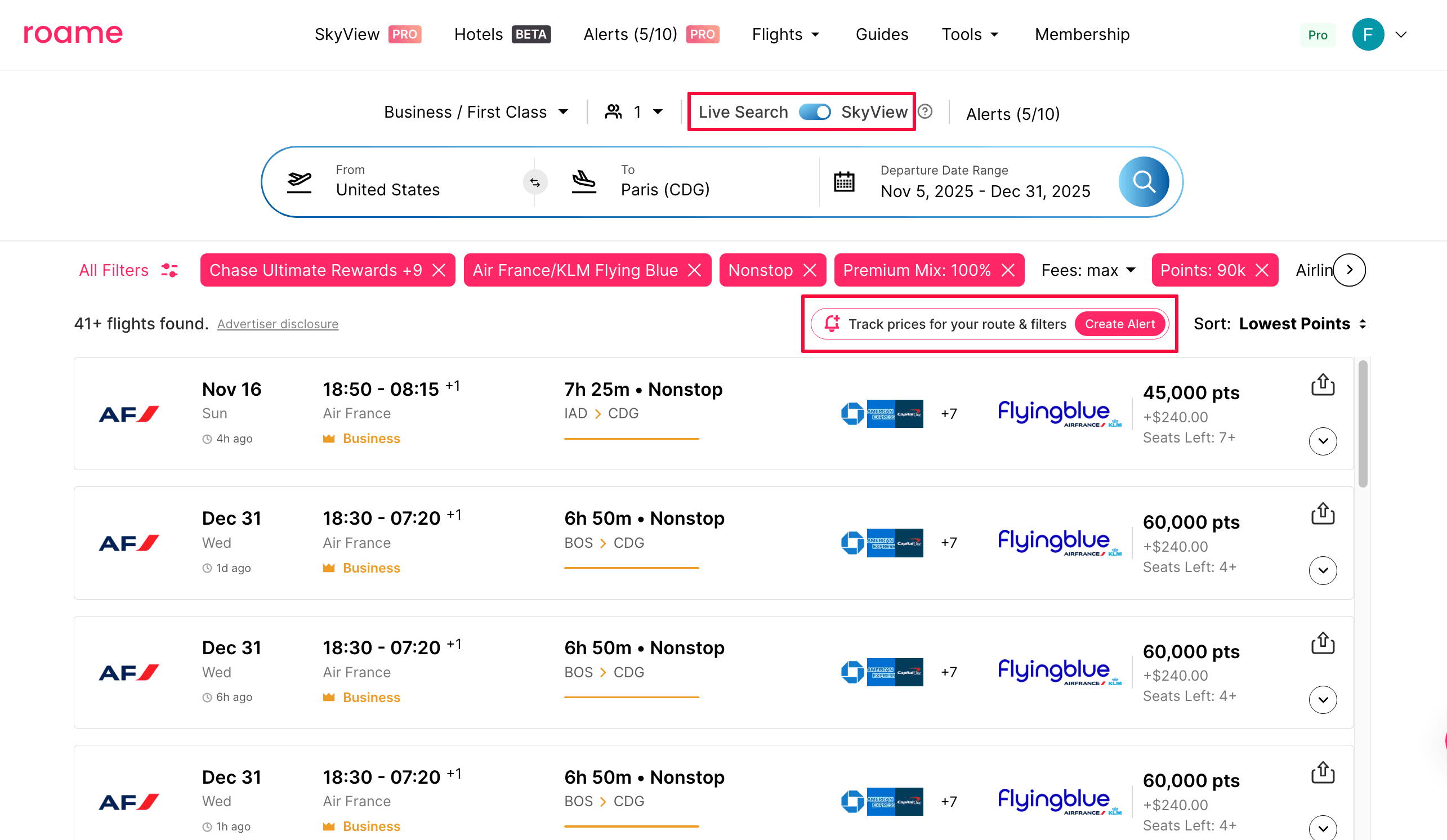The image size is (1447, 840).
Task: Open the Membership page
Action: 1082,34
